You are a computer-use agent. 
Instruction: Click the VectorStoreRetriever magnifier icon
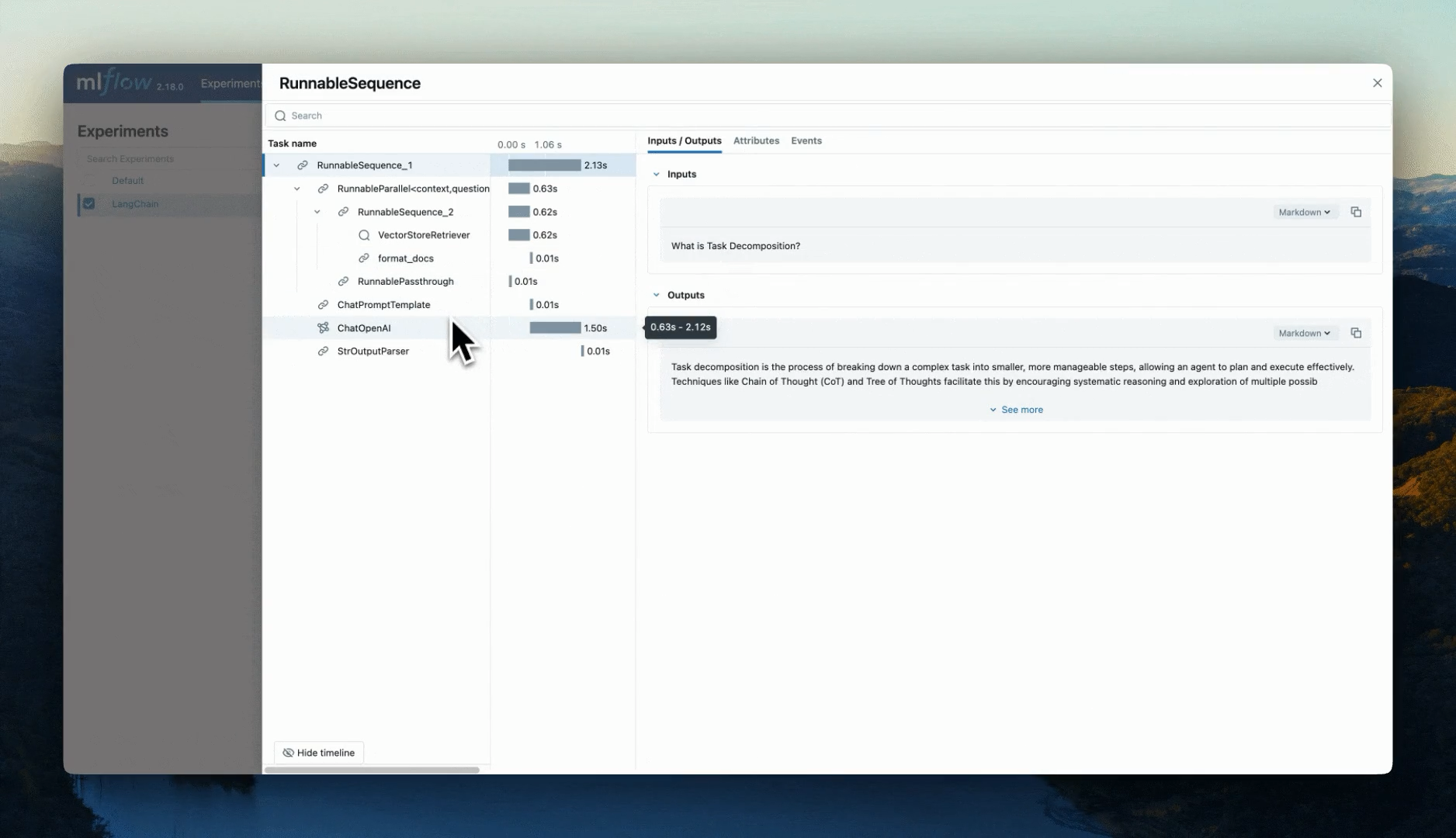click(364, 235)
